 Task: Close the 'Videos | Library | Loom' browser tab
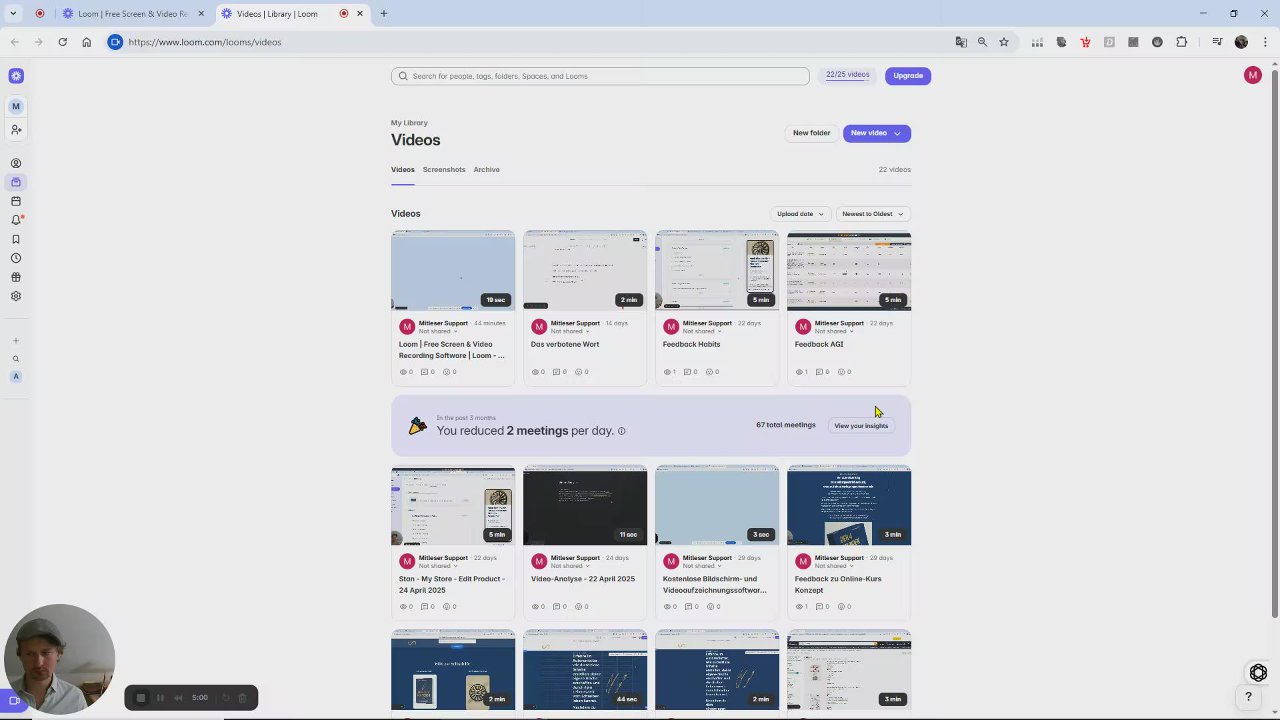point(360,14)
